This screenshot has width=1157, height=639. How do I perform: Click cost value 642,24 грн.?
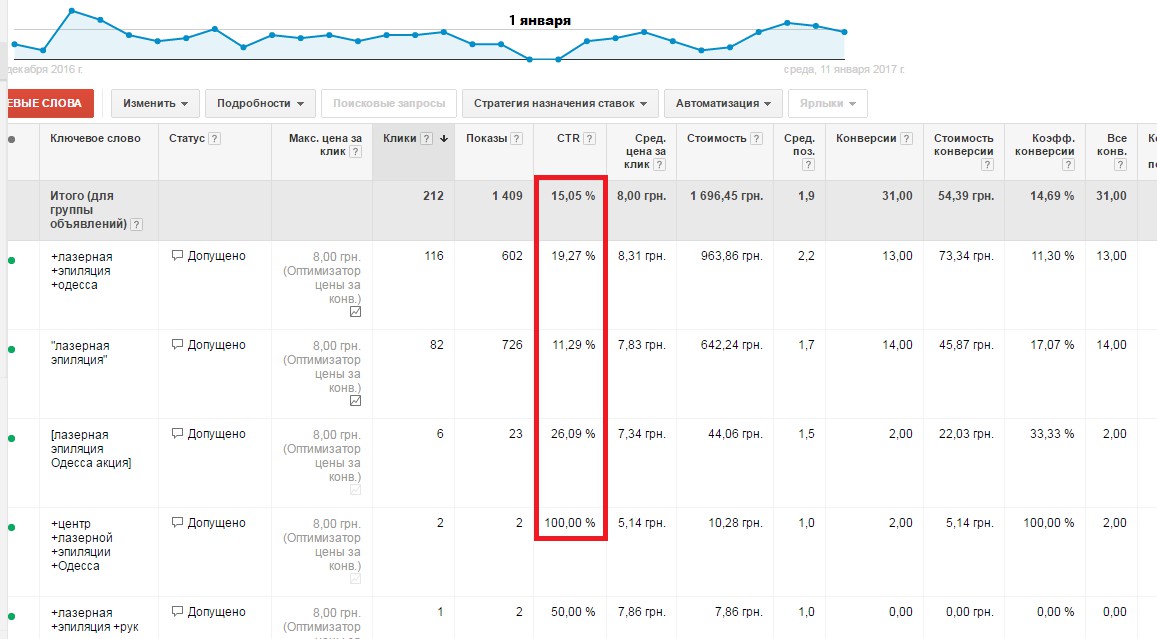click(731, 345)
